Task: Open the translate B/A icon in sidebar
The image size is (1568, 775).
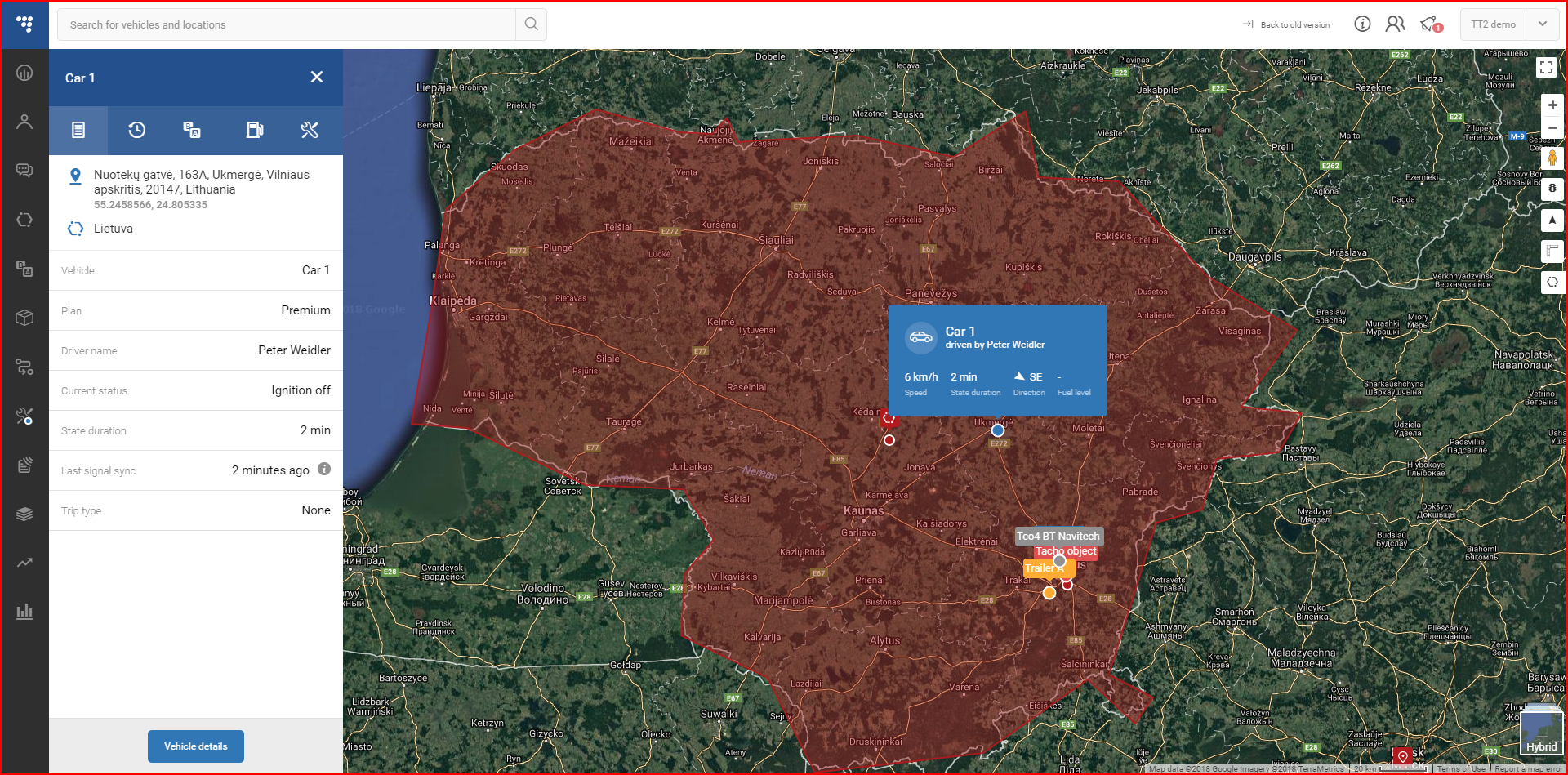Action: coord(24,269)
